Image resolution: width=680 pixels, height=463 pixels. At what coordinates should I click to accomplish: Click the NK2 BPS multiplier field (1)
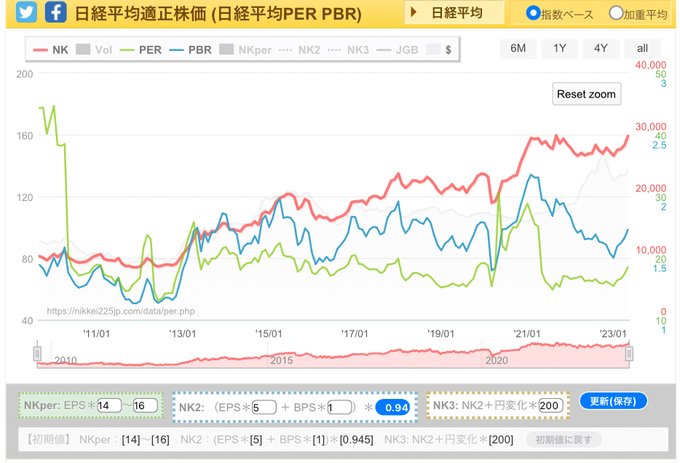tap(339, 408)
